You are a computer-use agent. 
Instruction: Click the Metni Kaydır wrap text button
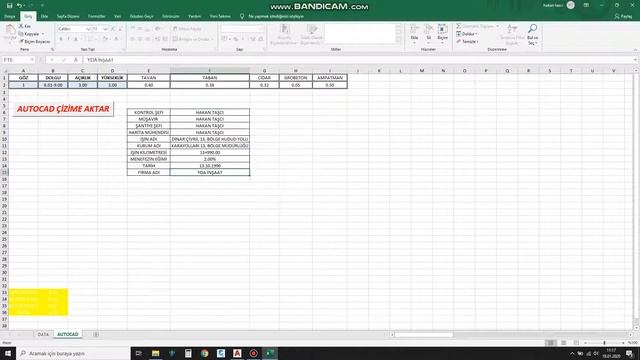pyautogui.click(x=187, y=29)
